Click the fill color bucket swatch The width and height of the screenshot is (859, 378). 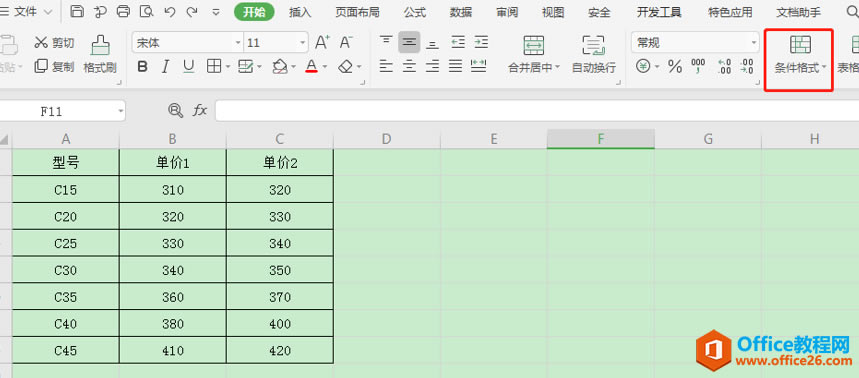pyautogui.click(x=279, y=67)
